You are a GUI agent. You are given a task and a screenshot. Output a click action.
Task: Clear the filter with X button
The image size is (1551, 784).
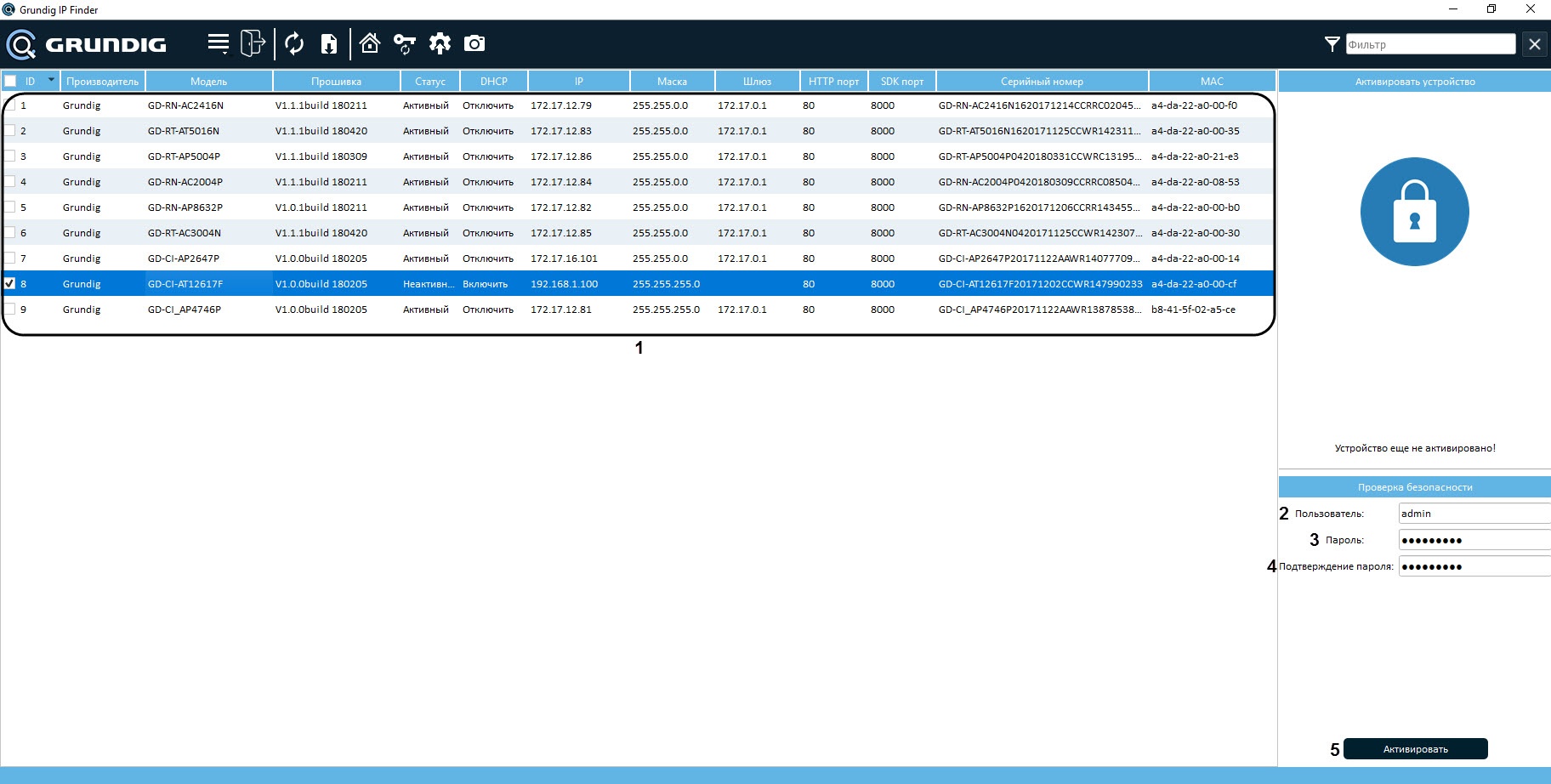tap(1534, 44)
